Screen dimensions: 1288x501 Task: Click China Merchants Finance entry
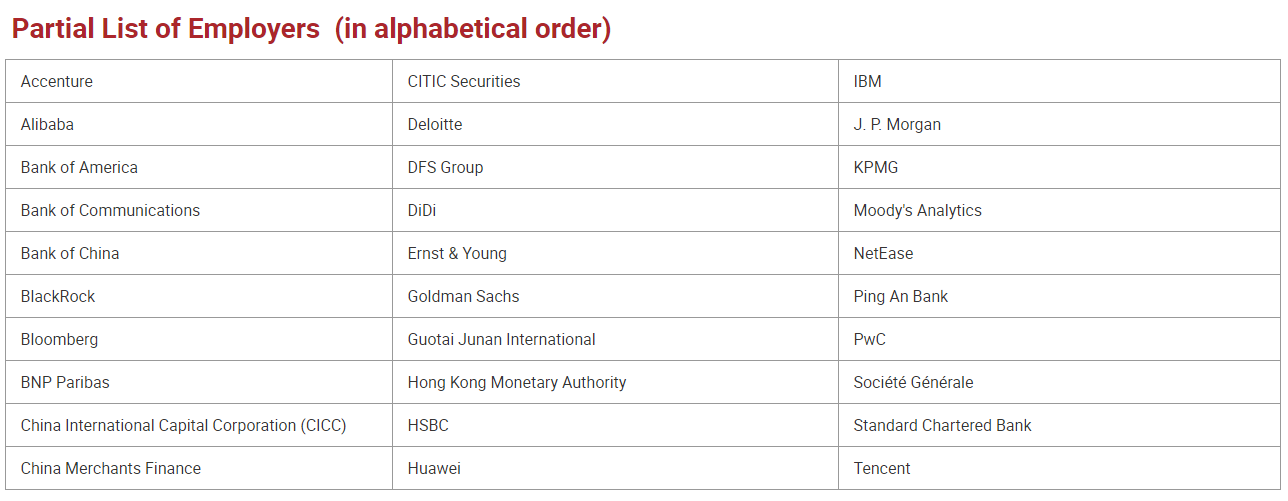pyautogui.click(x=111, y=469)
